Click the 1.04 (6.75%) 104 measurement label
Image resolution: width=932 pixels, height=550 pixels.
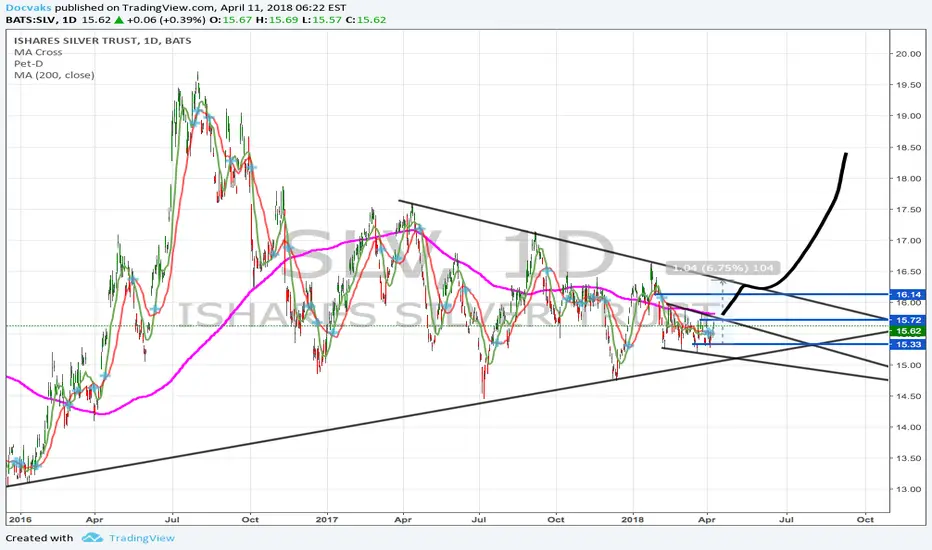[723, 268]
